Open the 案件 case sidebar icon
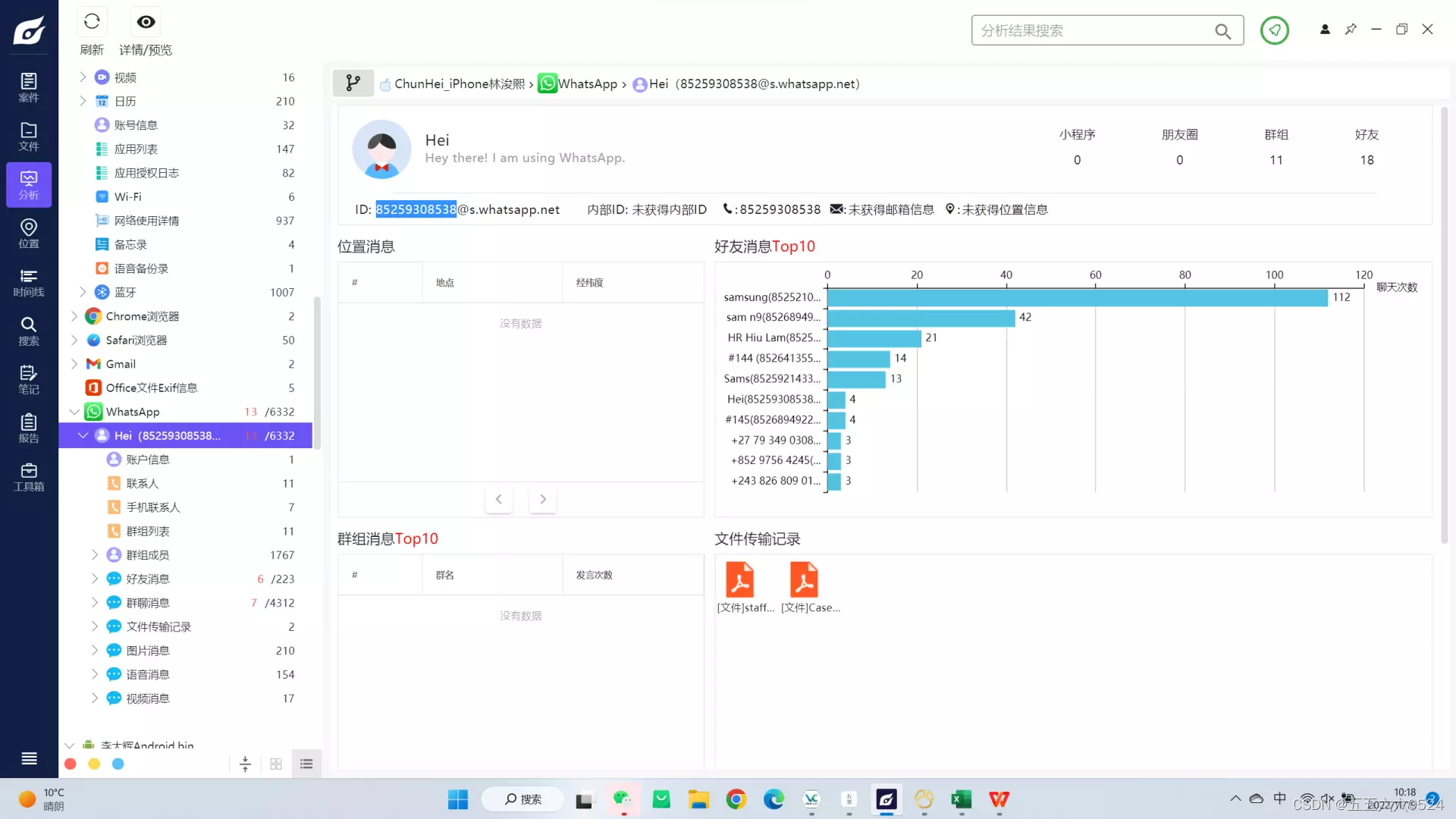1456x819 pixels. tap(29, 86)
